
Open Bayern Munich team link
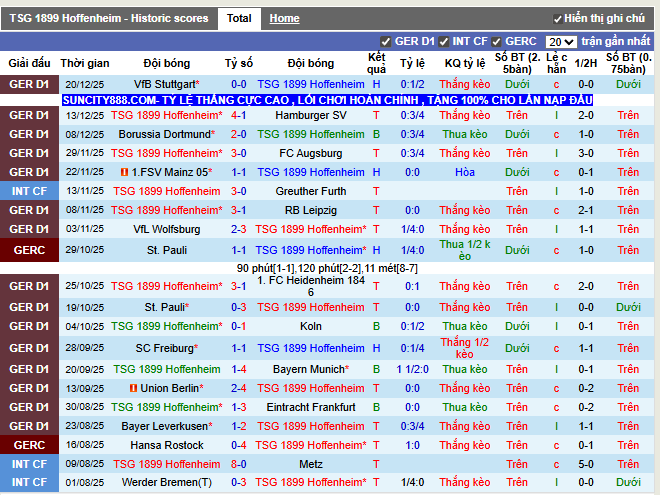point(309,369)
